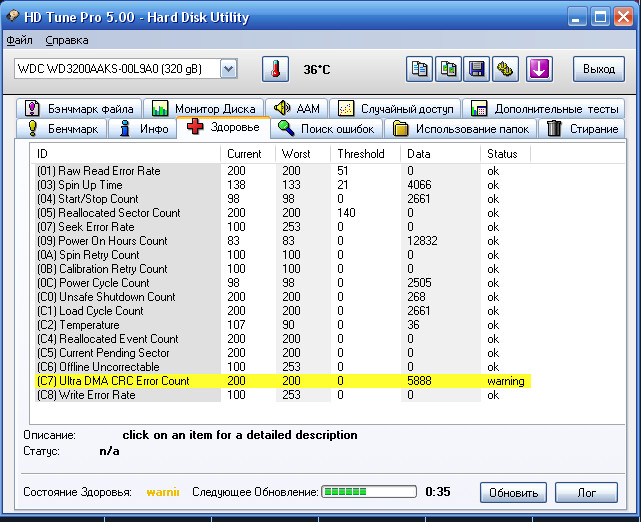Switch to the Монитор Диска tab
Image resolution: width=641 pixels, height=522 pixels.
point(203,109)
